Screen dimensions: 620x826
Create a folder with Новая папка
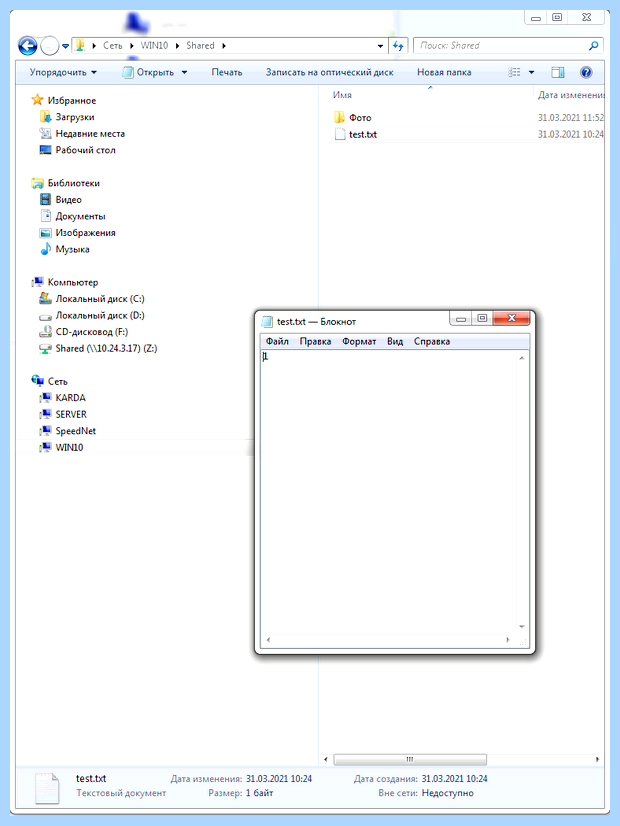pyautogui.click(x=444, y=72)
